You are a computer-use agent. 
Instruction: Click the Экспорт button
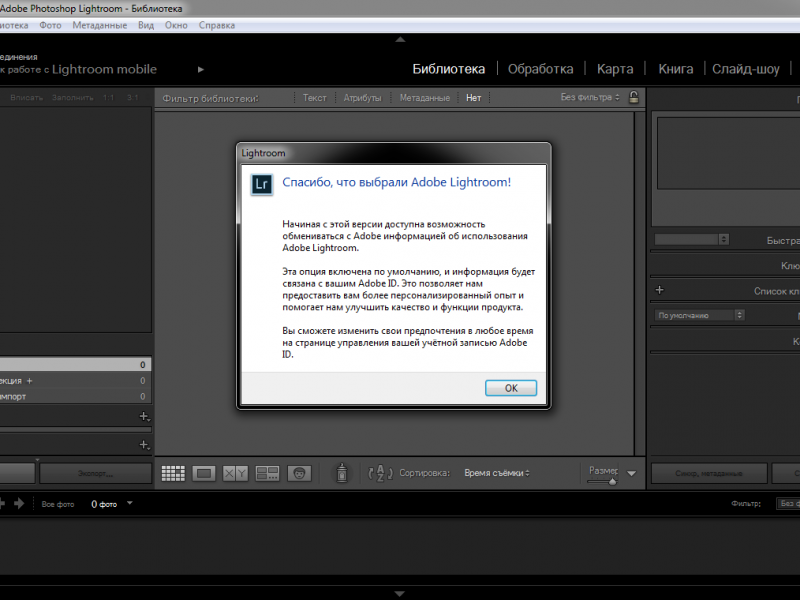click(95, 473)
